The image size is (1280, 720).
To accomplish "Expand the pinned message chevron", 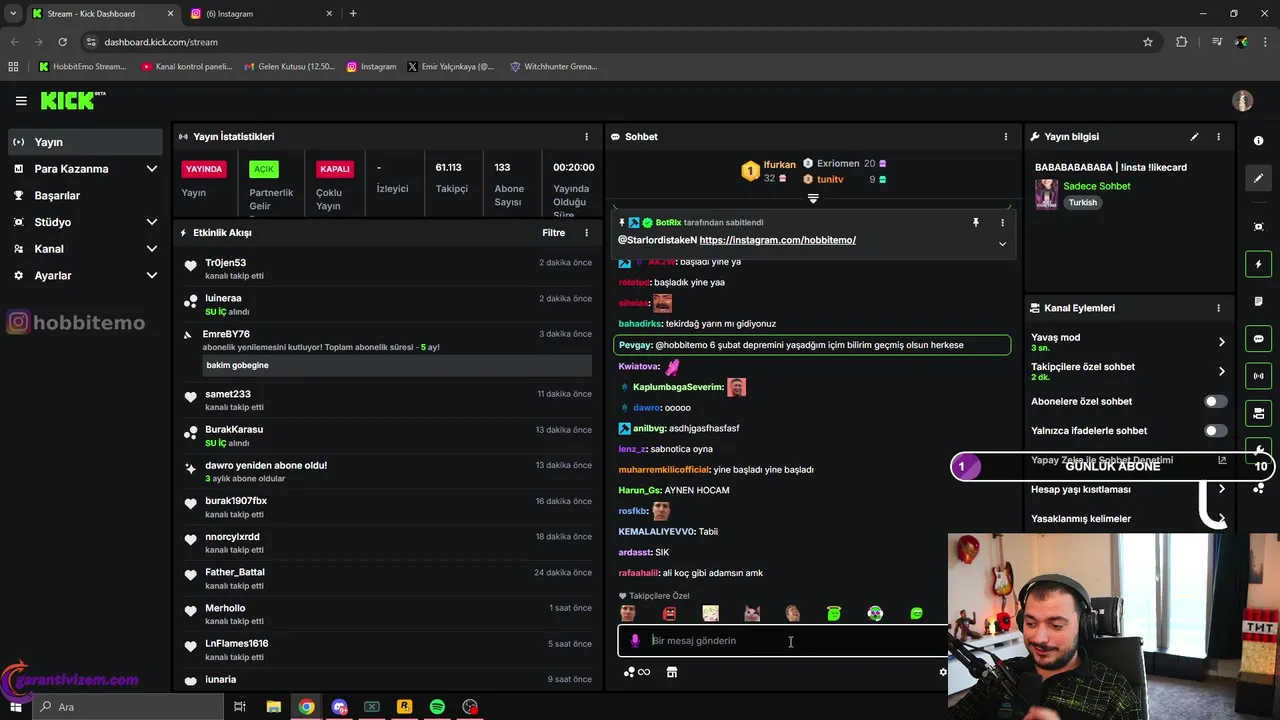I will pyautogui.click(x=1002, y=243).
